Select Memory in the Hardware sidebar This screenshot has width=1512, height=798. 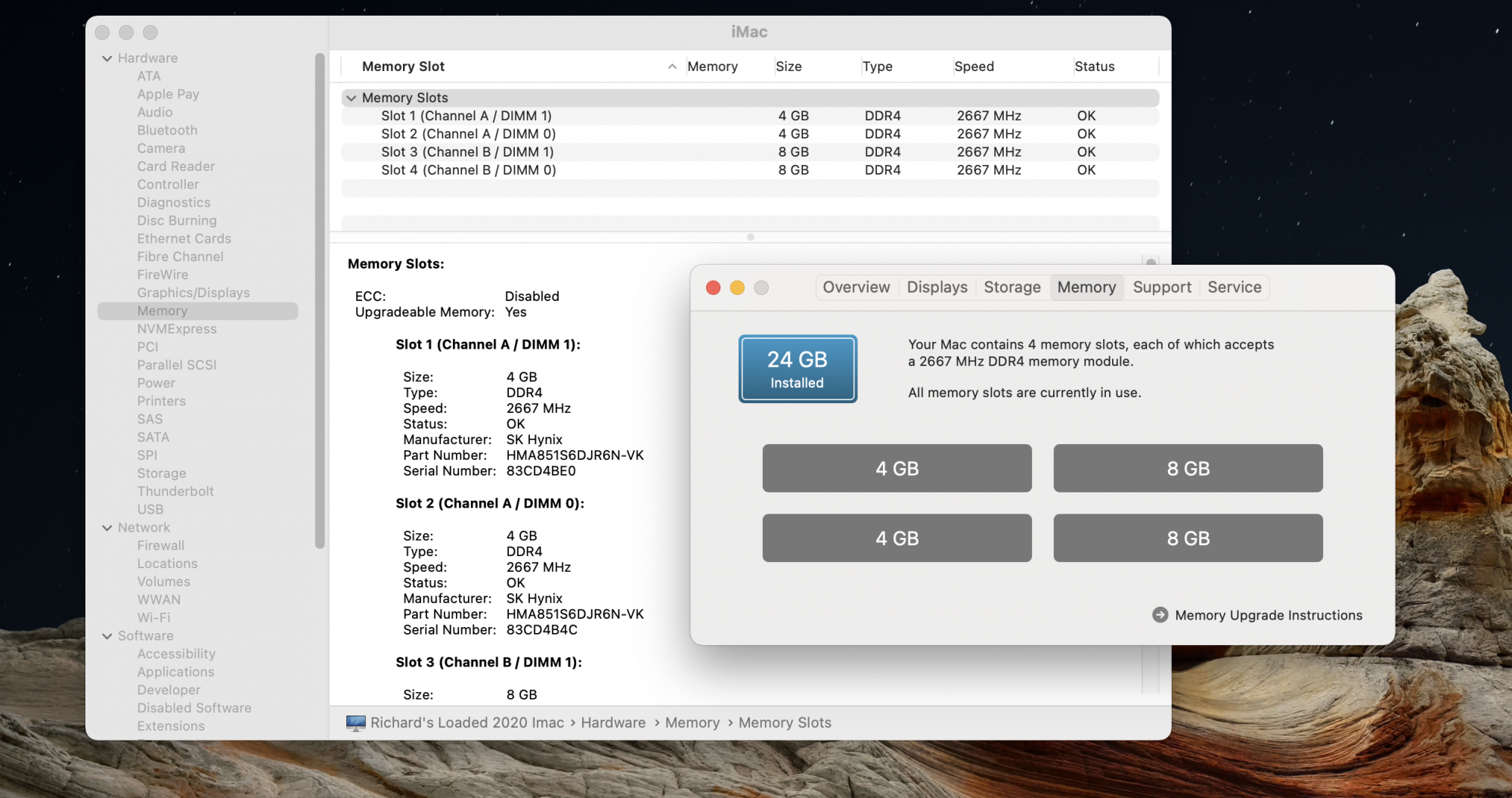coord(198,311)
